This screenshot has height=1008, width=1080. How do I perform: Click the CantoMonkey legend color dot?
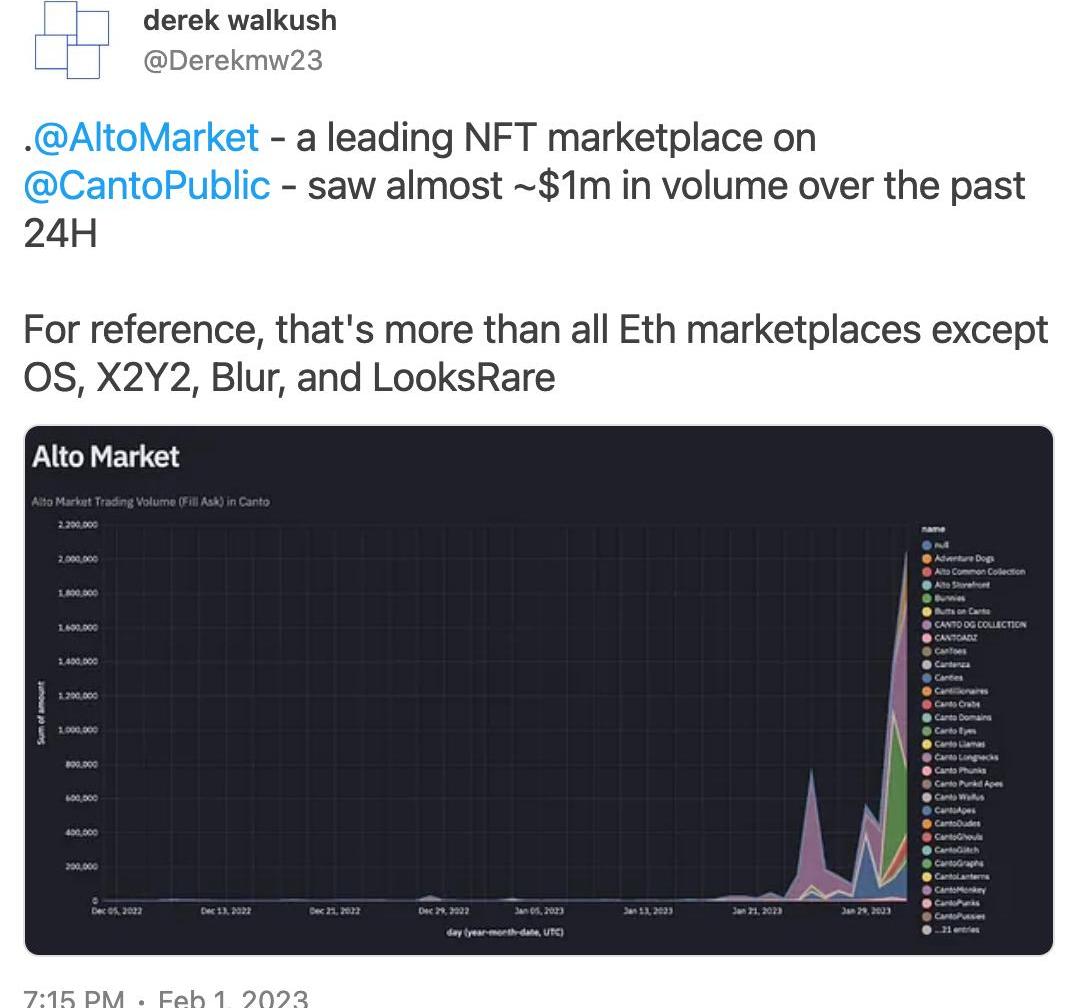tap(927, 890)
